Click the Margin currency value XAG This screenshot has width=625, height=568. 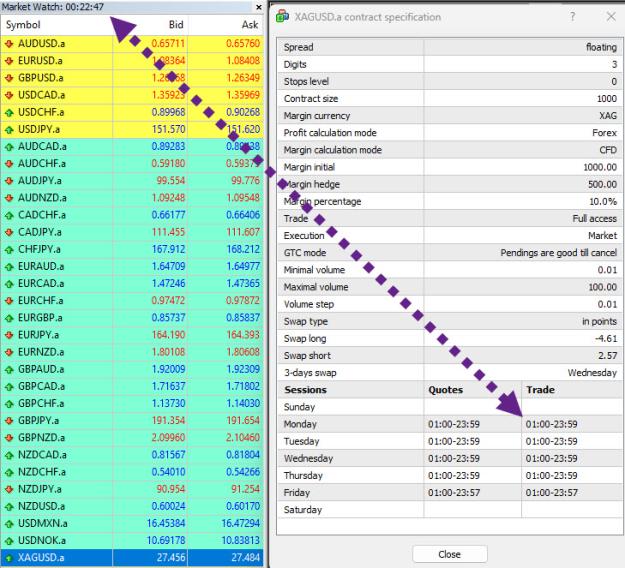point(608,116)
